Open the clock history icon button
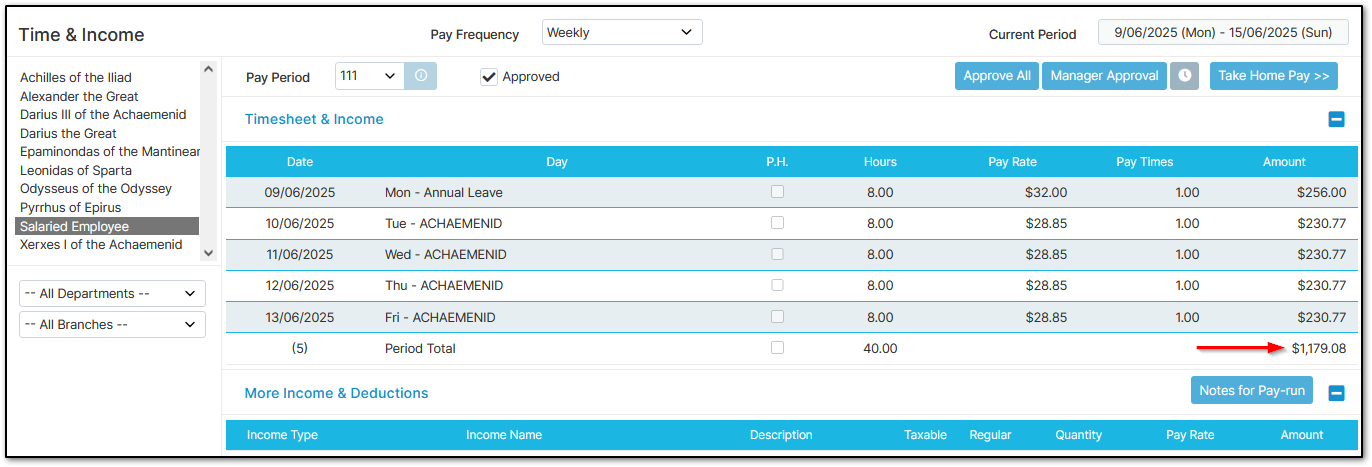 click(x=1185, y=76)
